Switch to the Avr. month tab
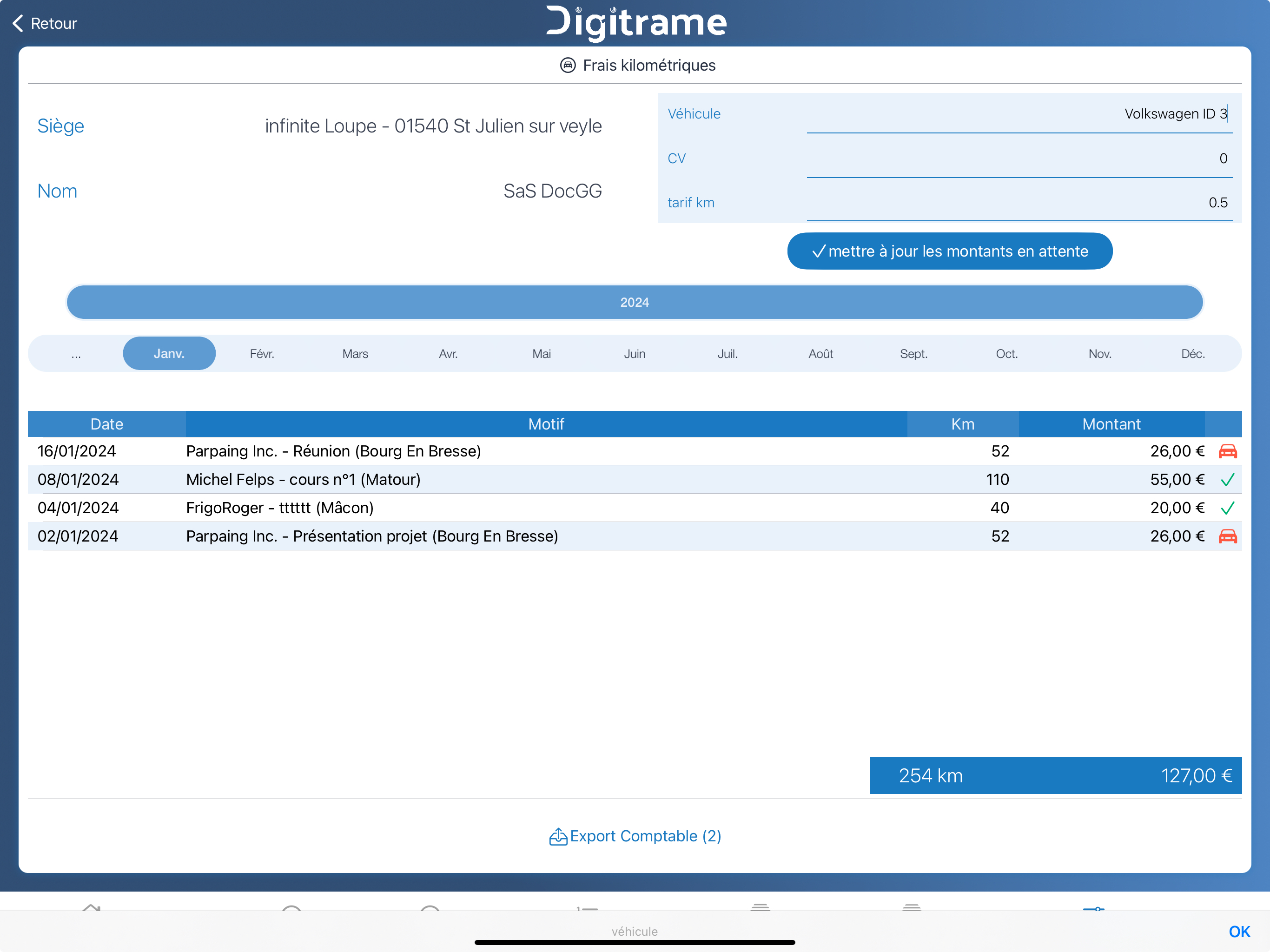1270x952 pixels. click(x=449, y=354)
